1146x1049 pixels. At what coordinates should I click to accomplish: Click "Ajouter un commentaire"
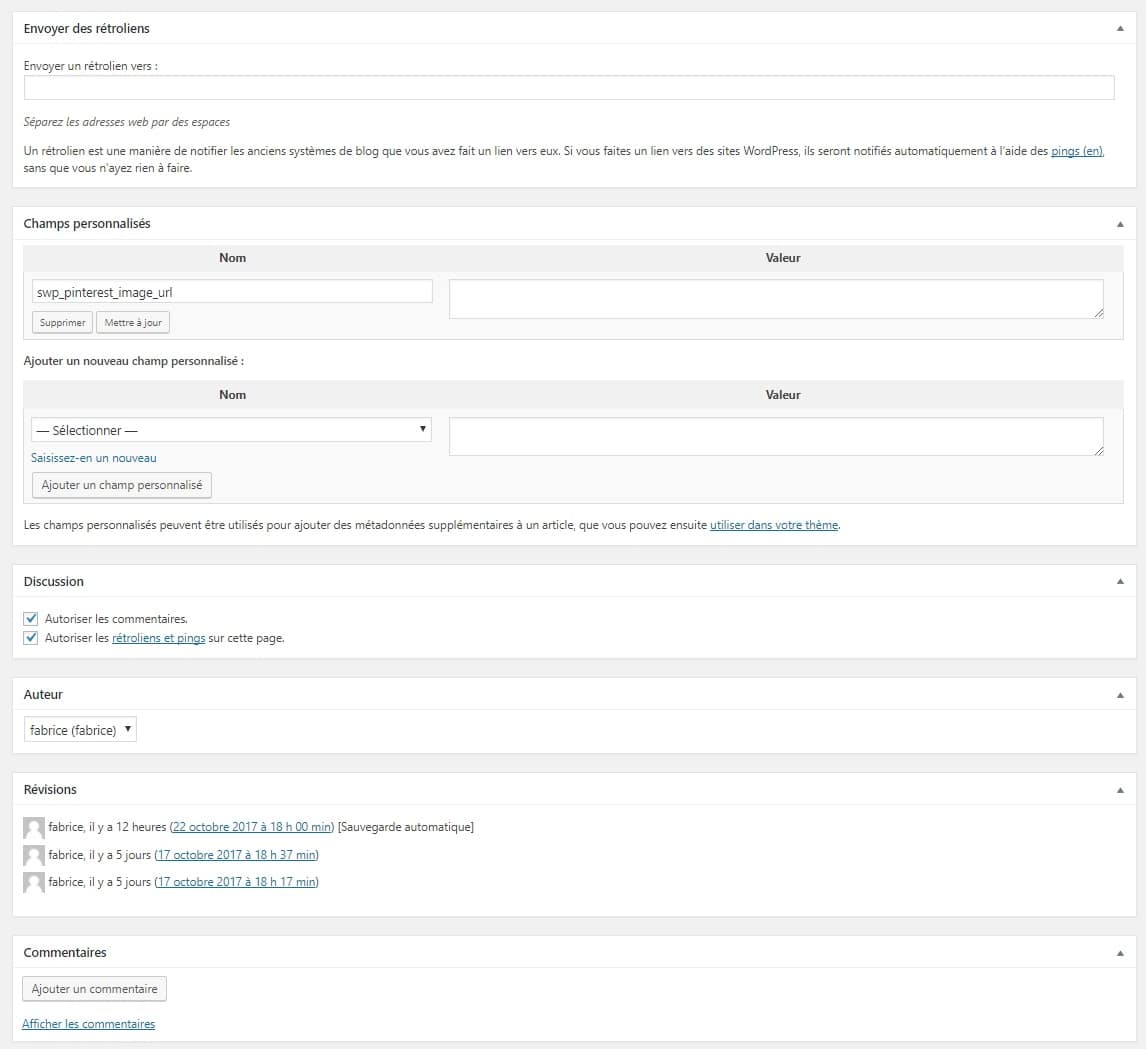tap(94, 988)
